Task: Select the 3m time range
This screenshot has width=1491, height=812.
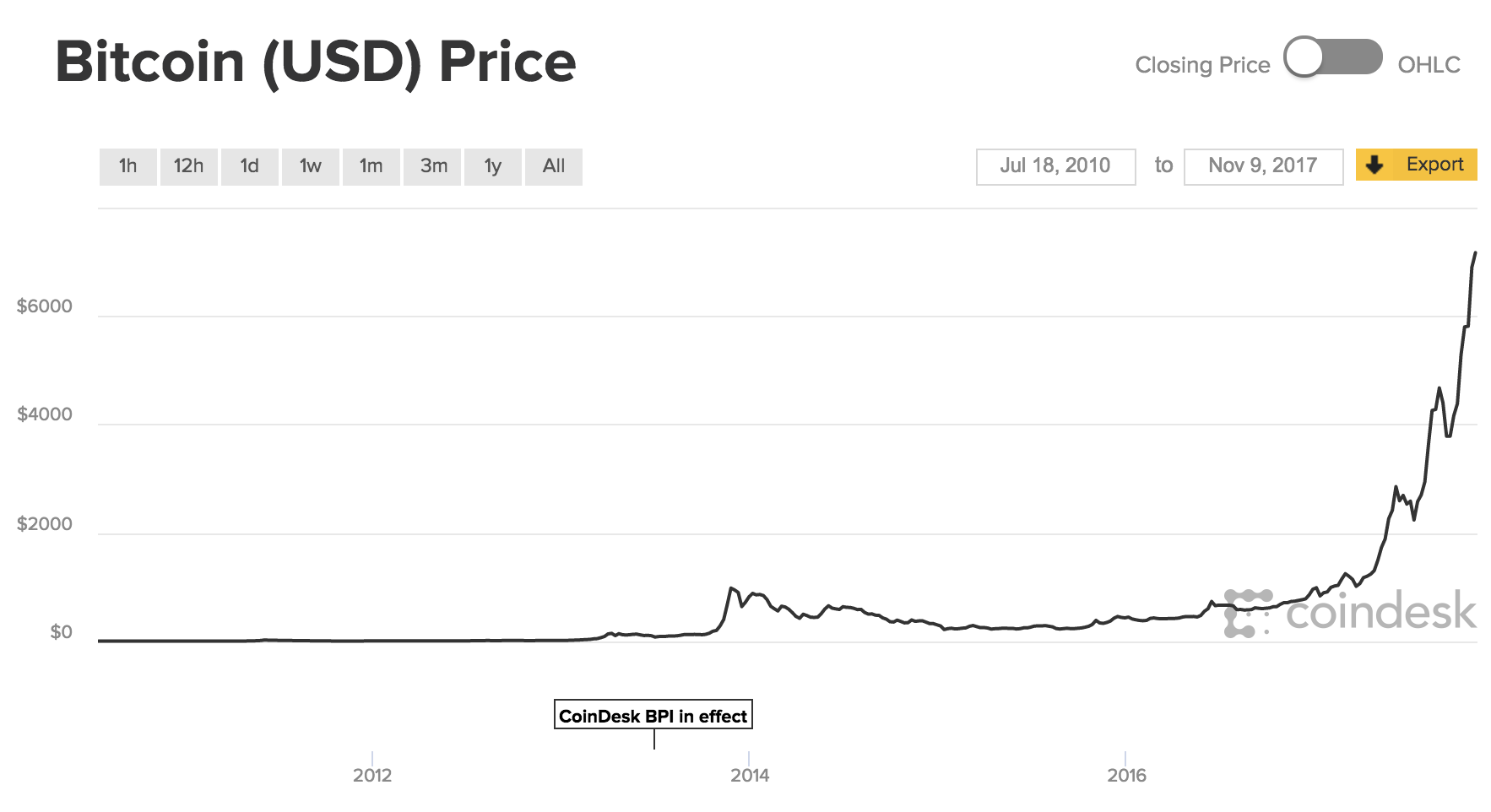Action: 431,166
